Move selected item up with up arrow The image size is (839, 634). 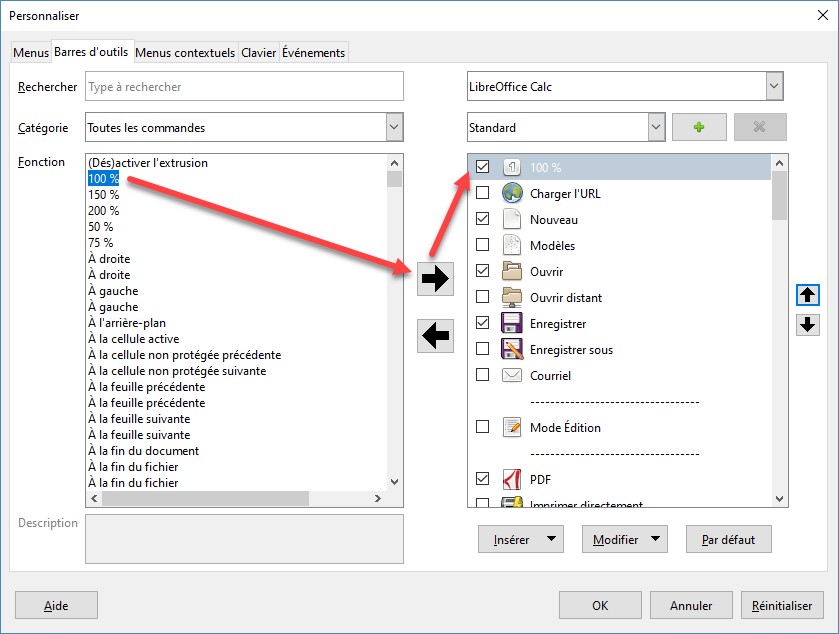pos(808,295)
